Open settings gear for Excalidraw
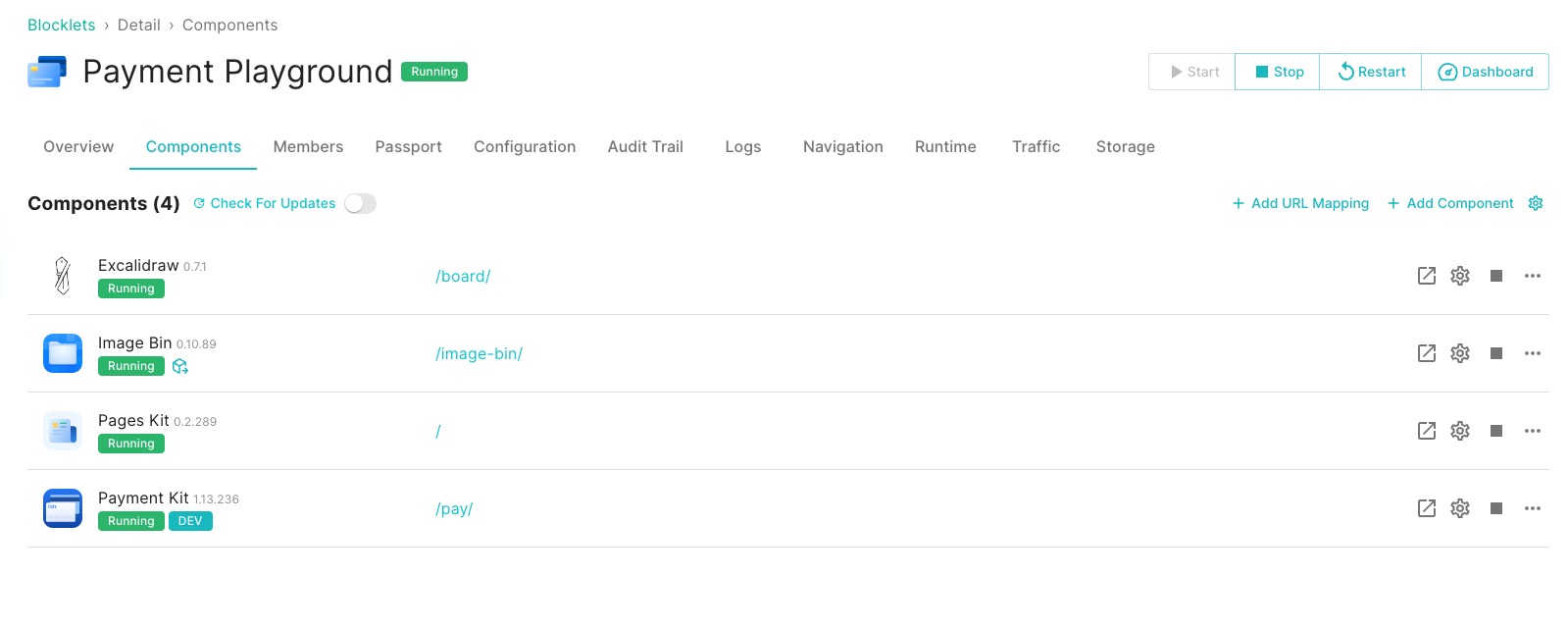This screenshot has height=630, width=1568. [x=1460, y=276]
